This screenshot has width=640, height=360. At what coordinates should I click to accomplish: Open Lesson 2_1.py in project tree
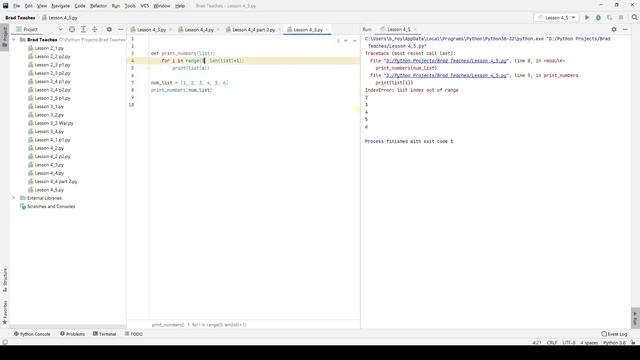[49, 48]
